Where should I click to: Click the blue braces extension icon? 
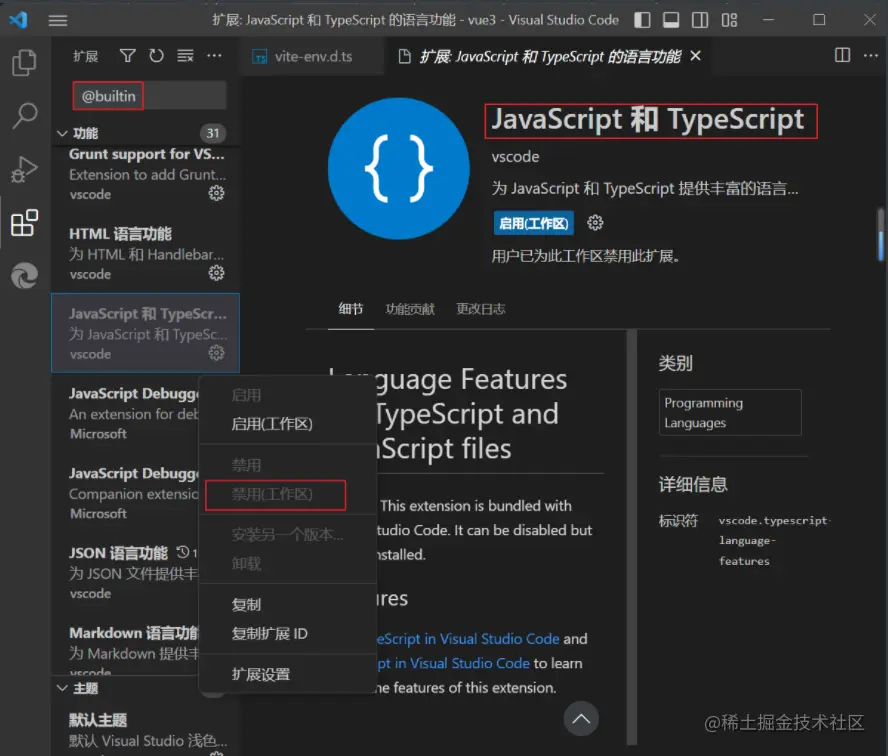[x=399, y=168]
